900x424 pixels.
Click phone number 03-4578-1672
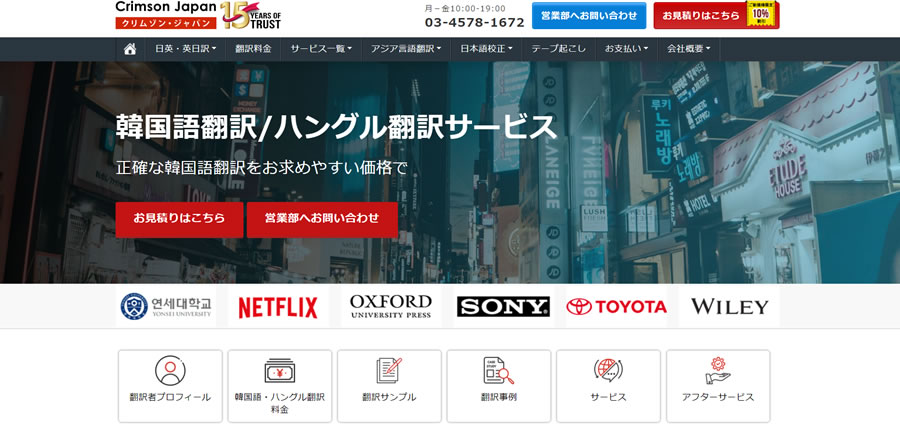474,22
